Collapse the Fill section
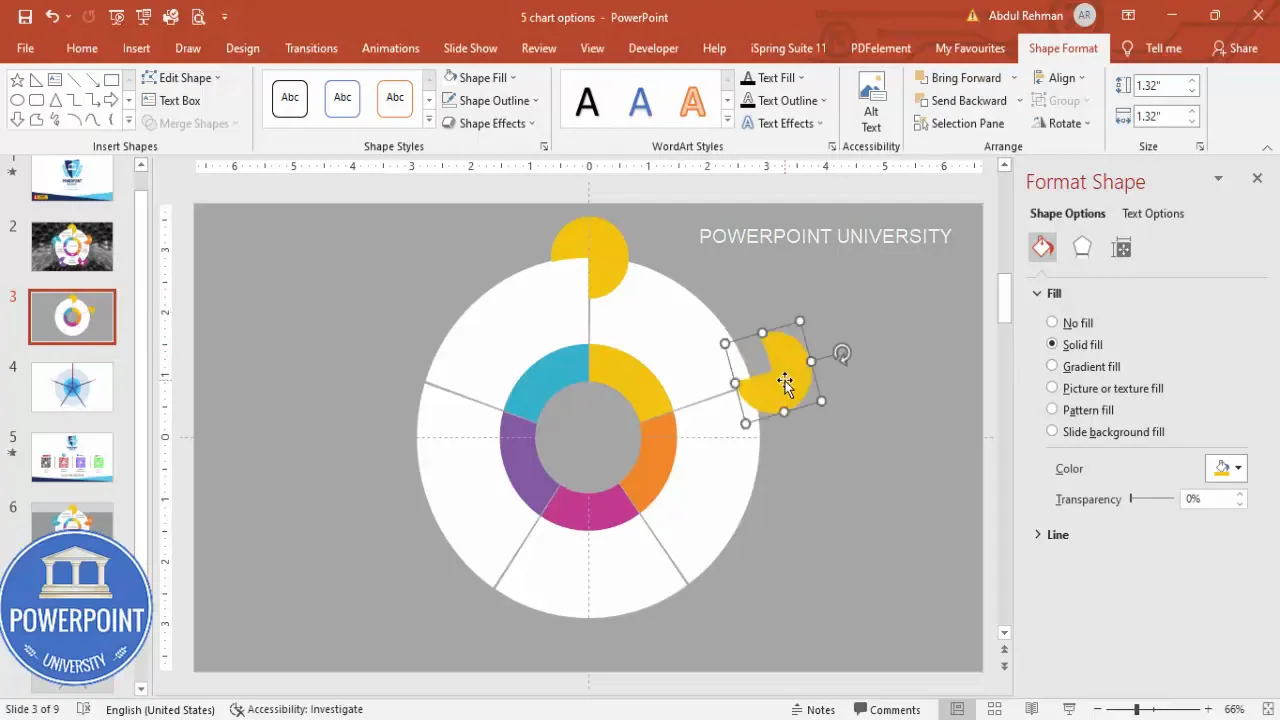 coord(1047,293)
